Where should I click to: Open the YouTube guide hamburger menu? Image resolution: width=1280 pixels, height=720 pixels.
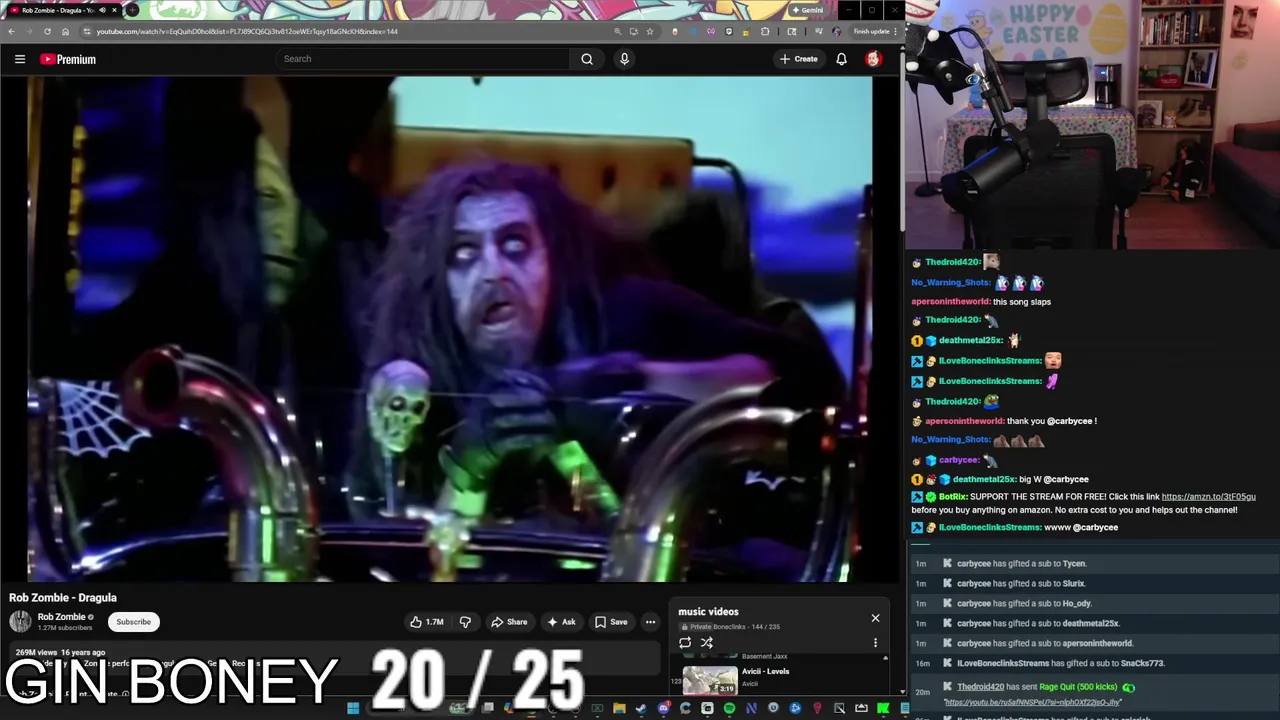(19, 59)
